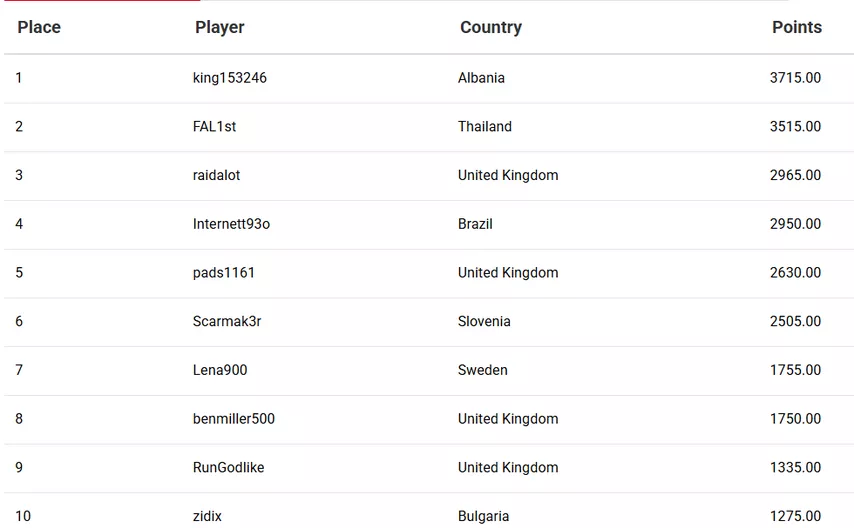Click the Place column header

(x=39, y=28)
